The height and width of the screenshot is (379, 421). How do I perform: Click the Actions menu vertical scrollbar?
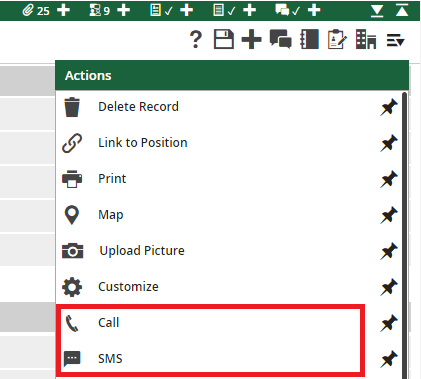pos(404,235)
